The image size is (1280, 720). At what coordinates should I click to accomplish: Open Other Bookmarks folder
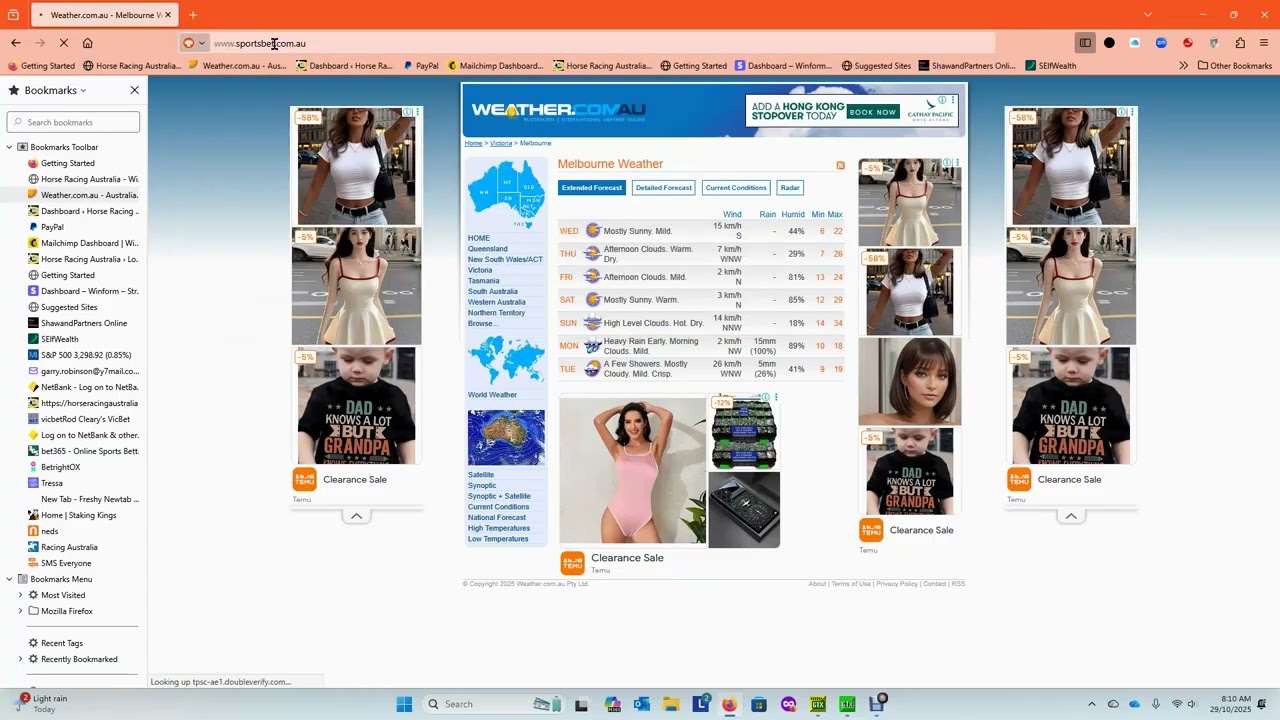[1235, 66]
